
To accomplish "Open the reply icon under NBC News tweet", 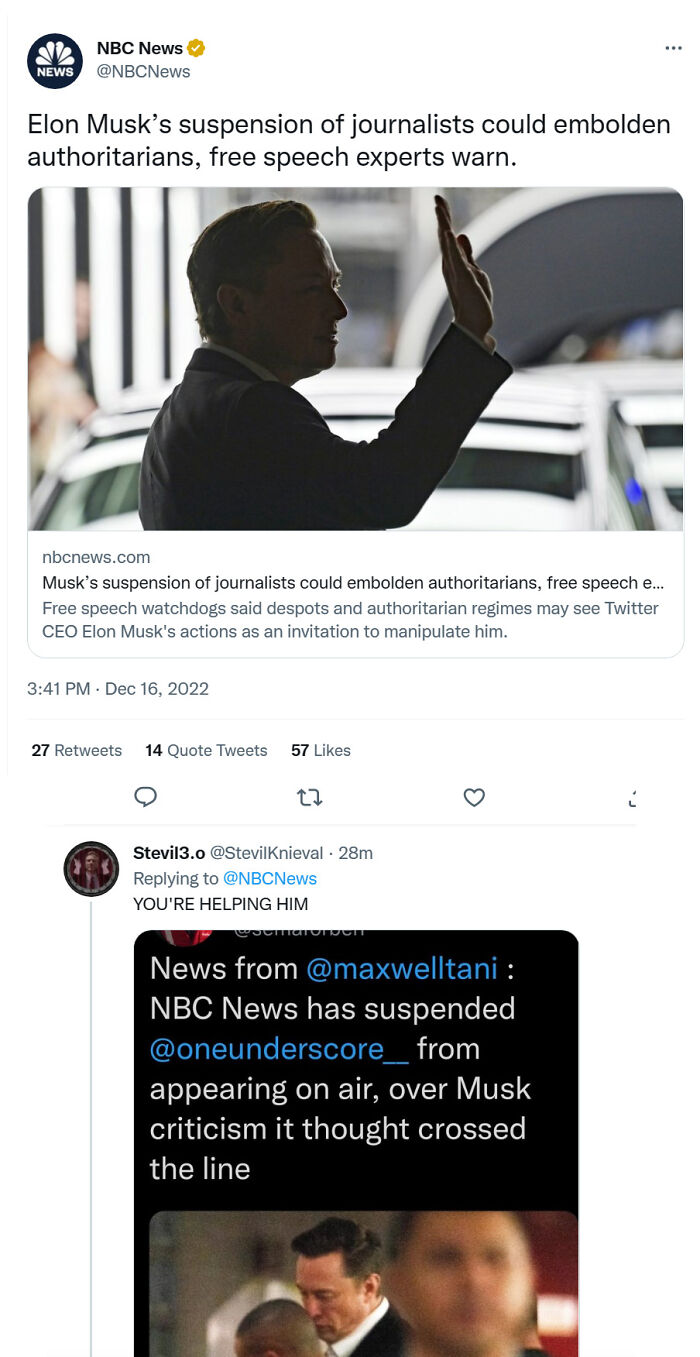I will [146, 797].
